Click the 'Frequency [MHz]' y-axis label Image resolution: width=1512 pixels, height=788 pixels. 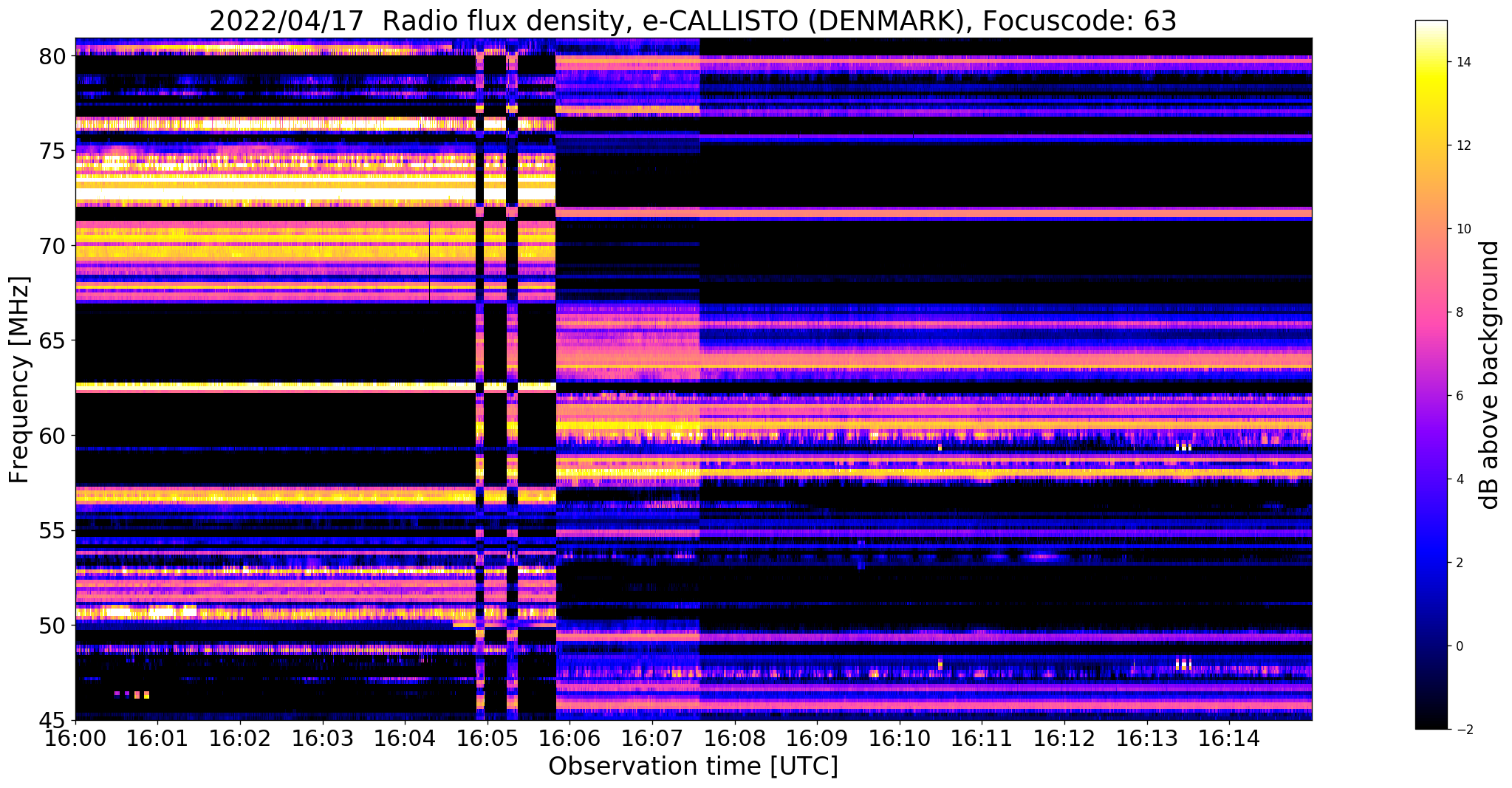coord(19,380)
